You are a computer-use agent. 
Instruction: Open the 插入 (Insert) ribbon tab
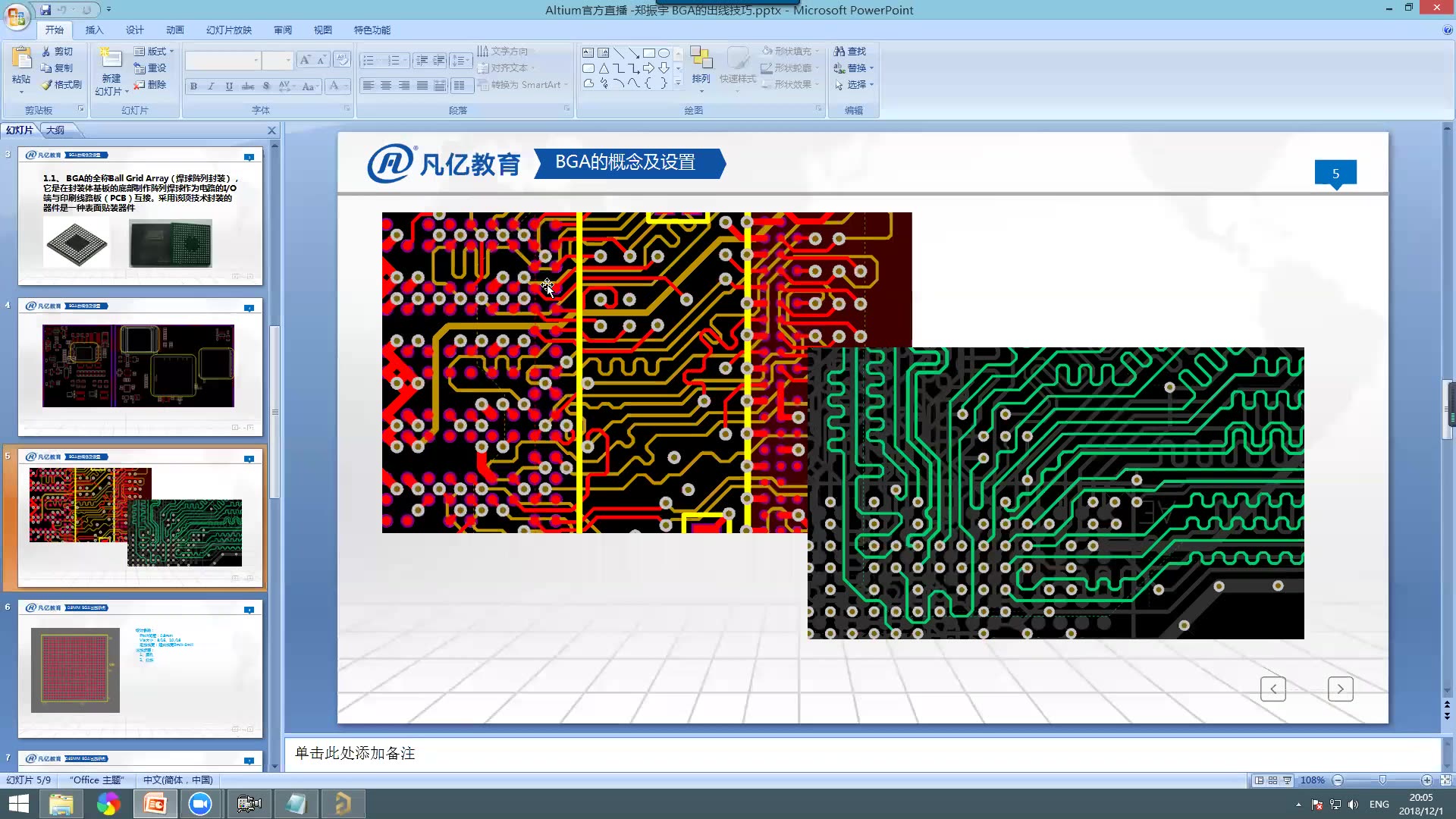pos(94,30)
